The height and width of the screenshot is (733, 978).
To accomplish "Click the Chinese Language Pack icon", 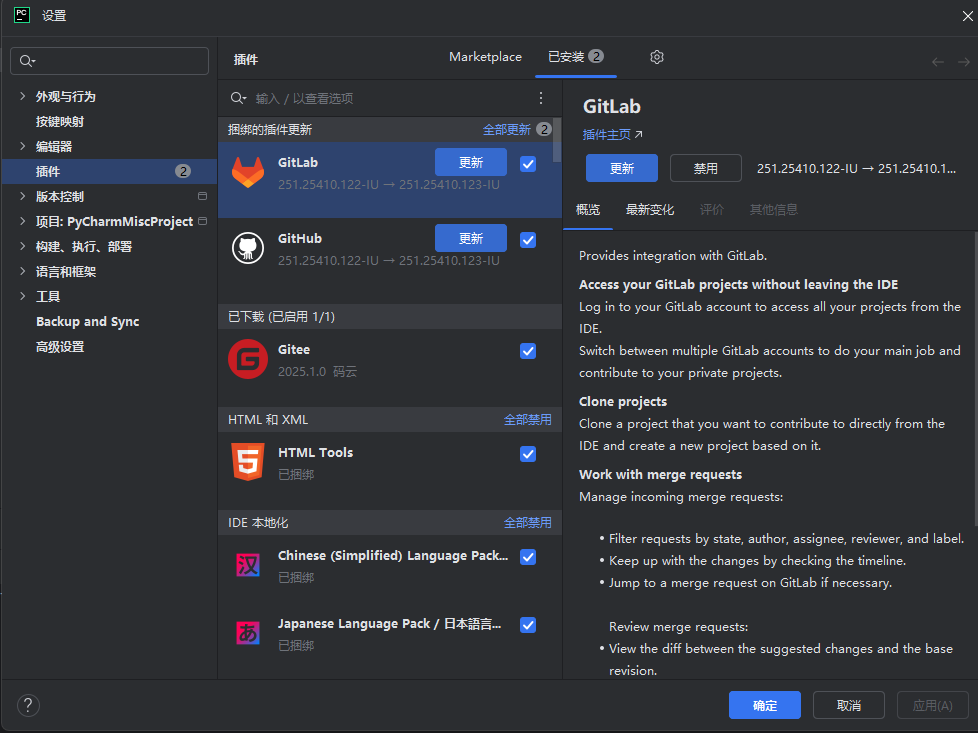I will (248, 565).
